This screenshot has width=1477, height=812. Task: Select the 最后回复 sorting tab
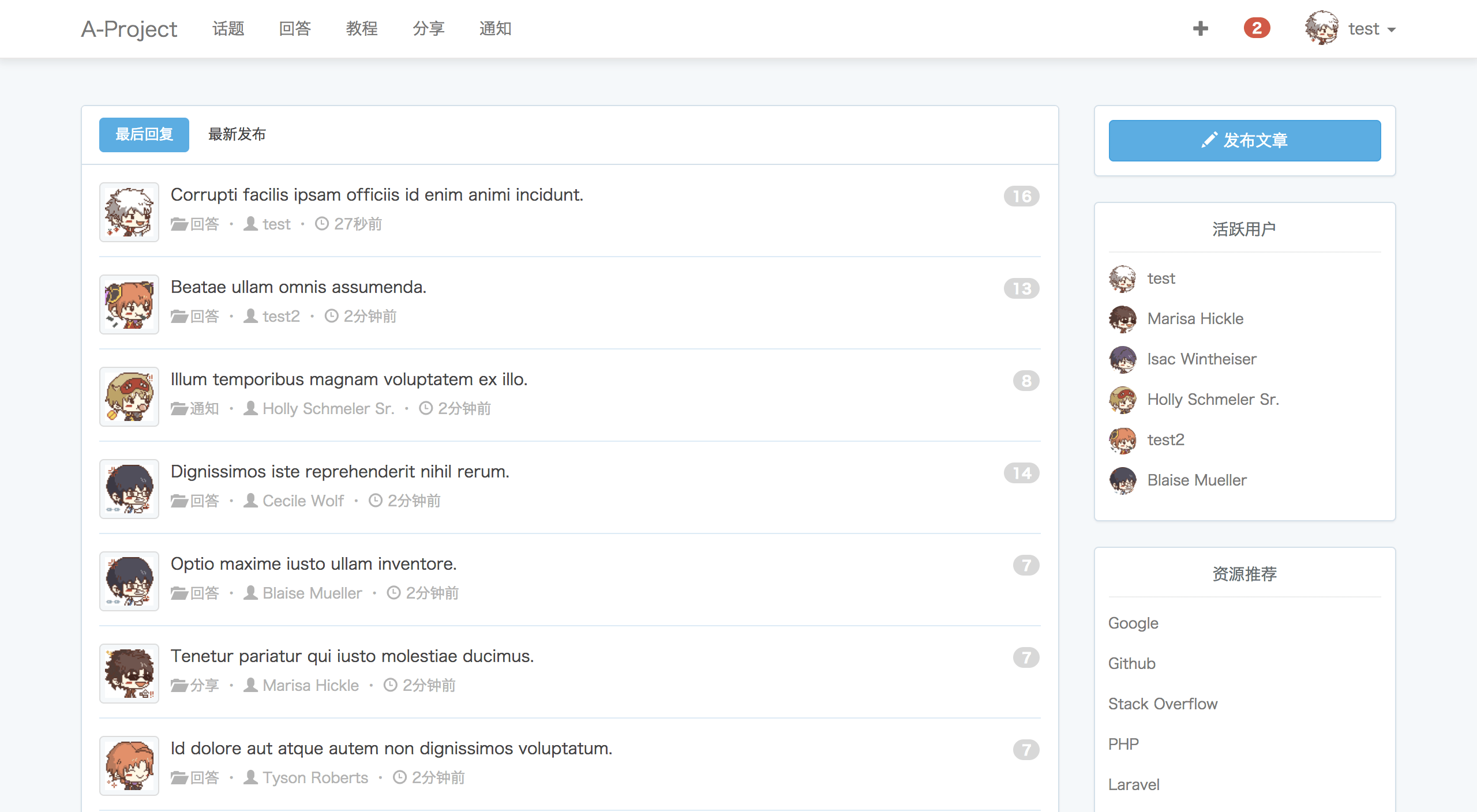point(144,134)
